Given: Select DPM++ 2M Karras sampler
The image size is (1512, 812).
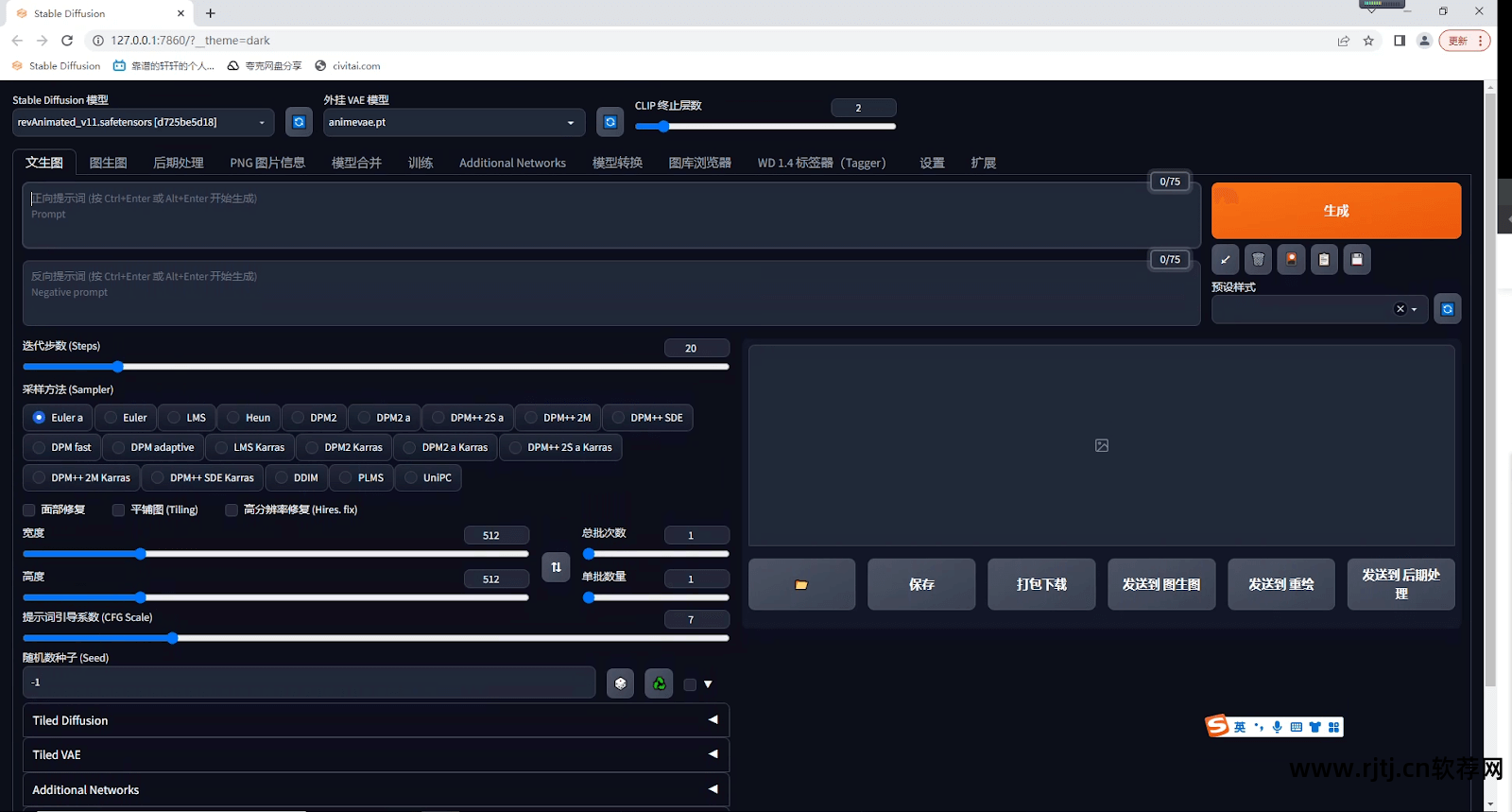Looking at the screenshot, I should 82,478.
